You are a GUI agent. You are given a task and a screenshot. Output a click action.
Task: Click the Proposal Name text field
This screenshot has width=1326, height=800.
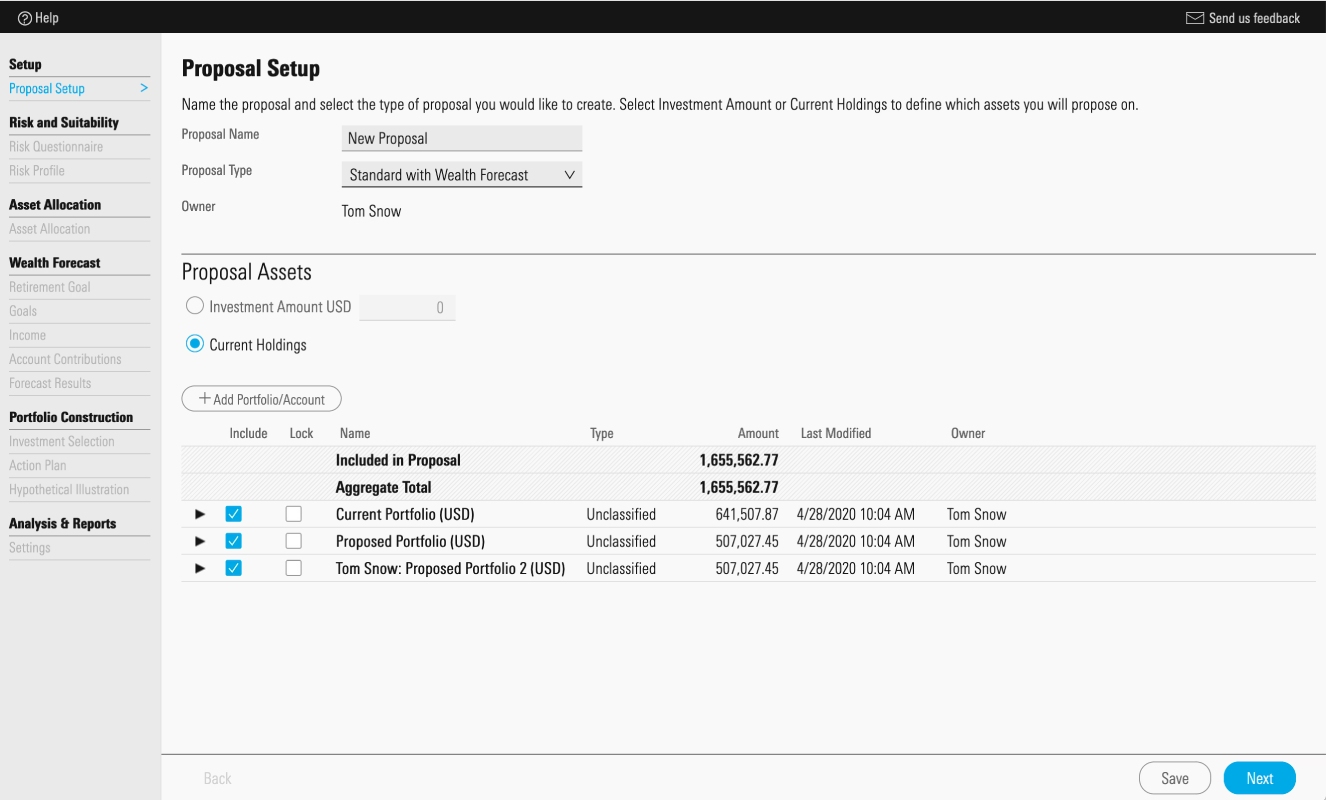click(462, 138)
